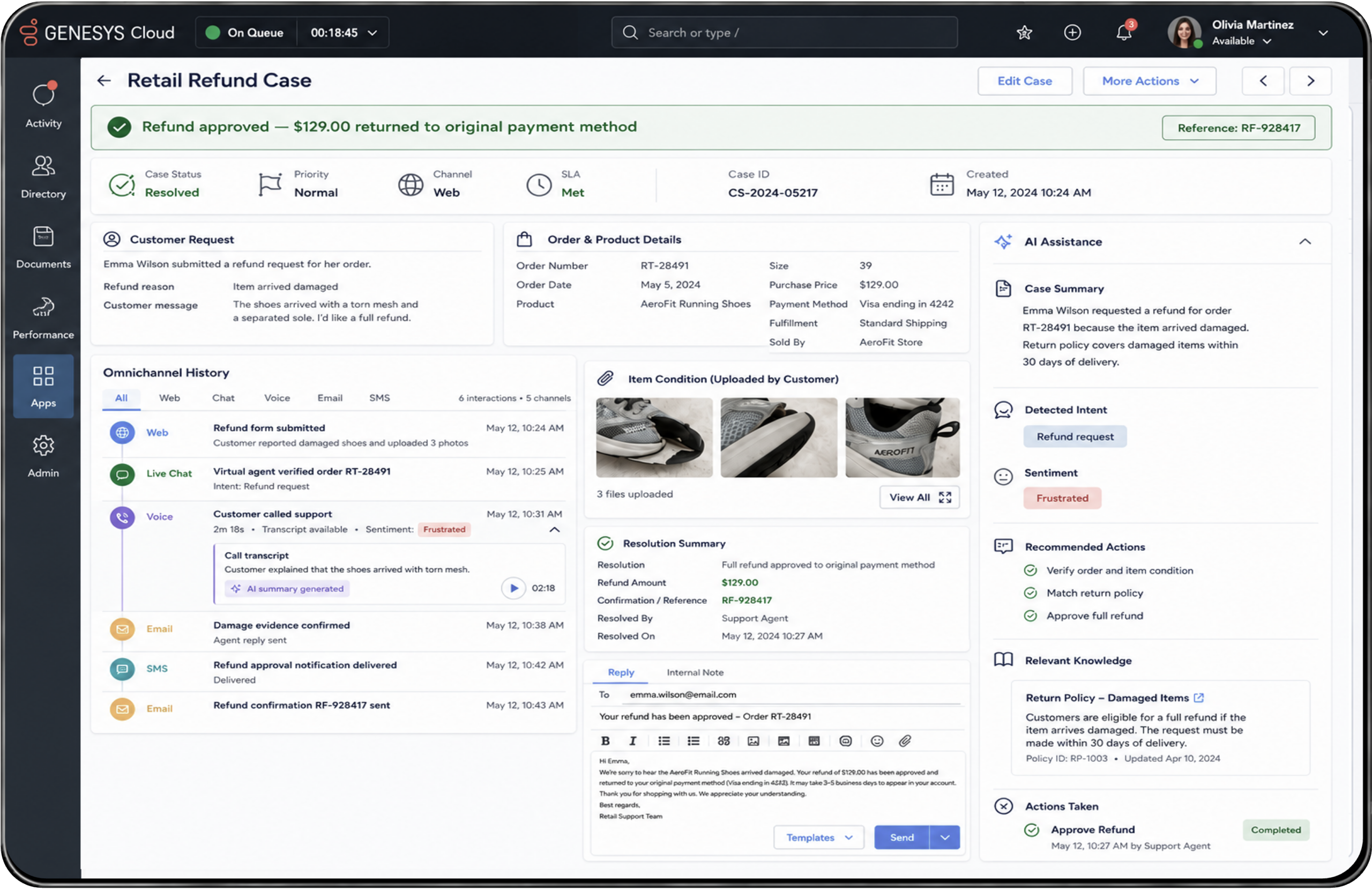Viewport: 1372px width, 889px height.
Task: Switch to the Voice history tab
Action: 277,398
